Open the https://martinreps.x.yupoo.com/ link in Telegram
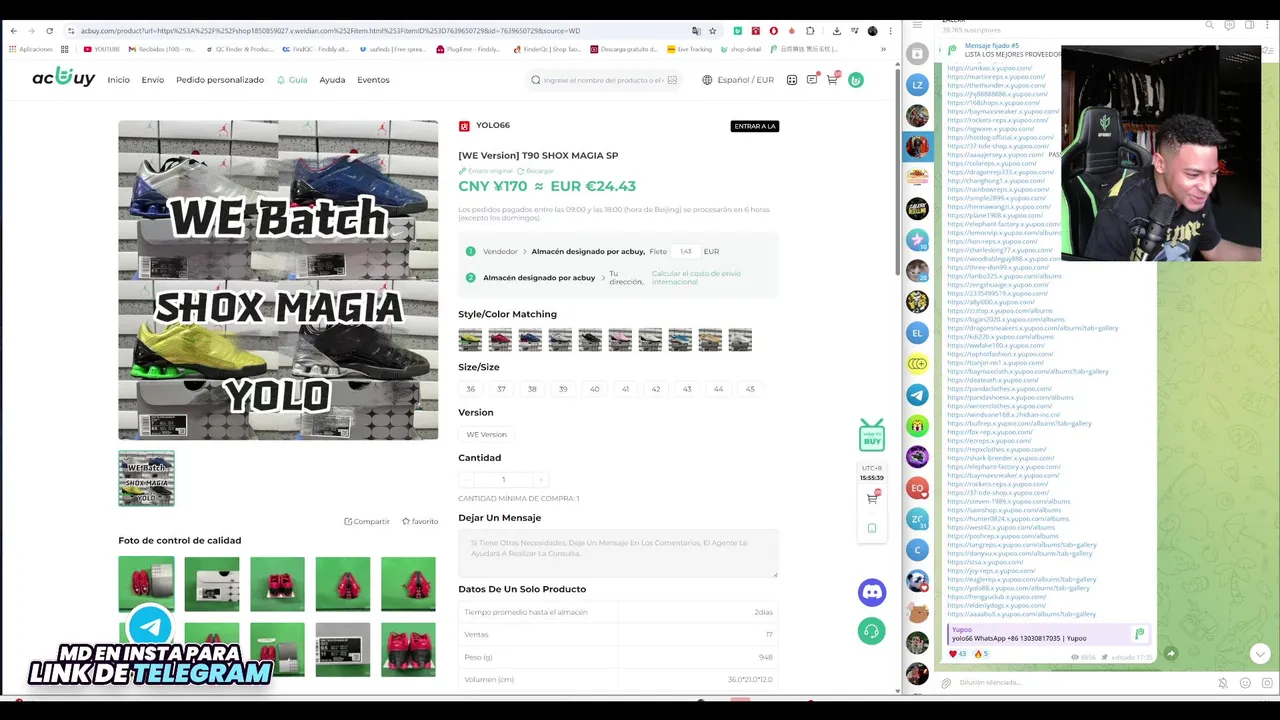1280x720 pixels. pyautogui.click(x=996, y=77)
